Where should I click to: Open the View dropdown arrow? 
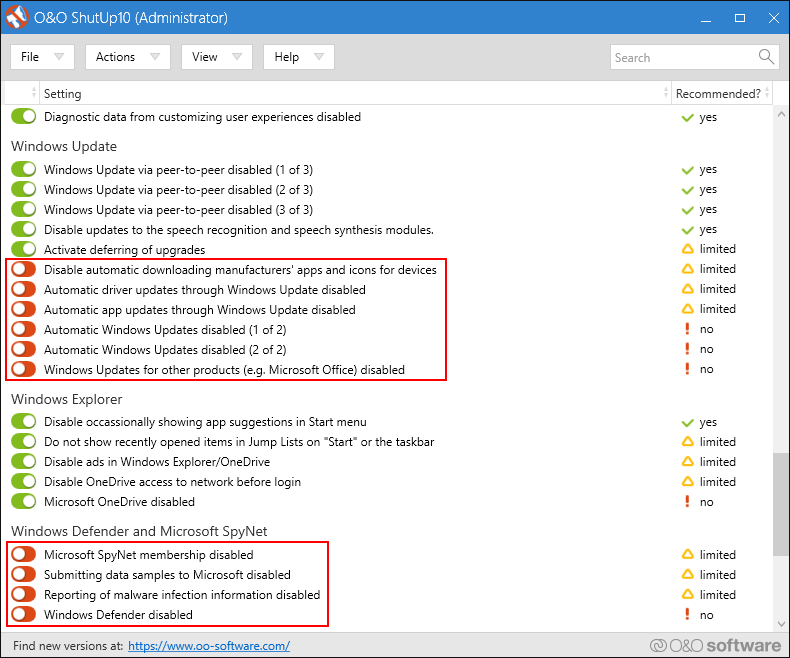pos(237,56)
